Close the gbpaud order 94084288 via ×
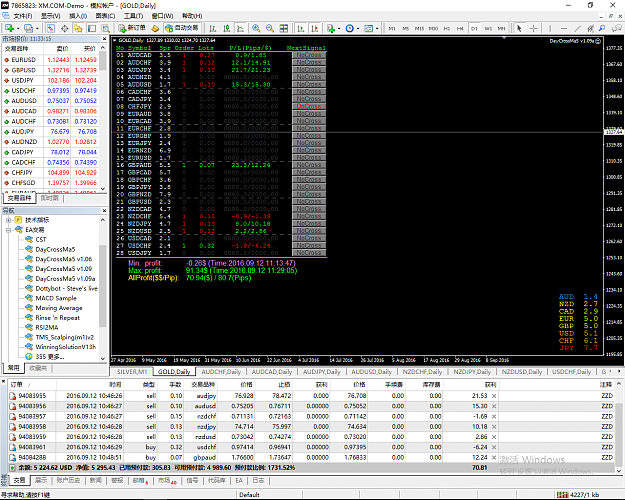Viewport: 625px width, 500px height. [494, 458]
